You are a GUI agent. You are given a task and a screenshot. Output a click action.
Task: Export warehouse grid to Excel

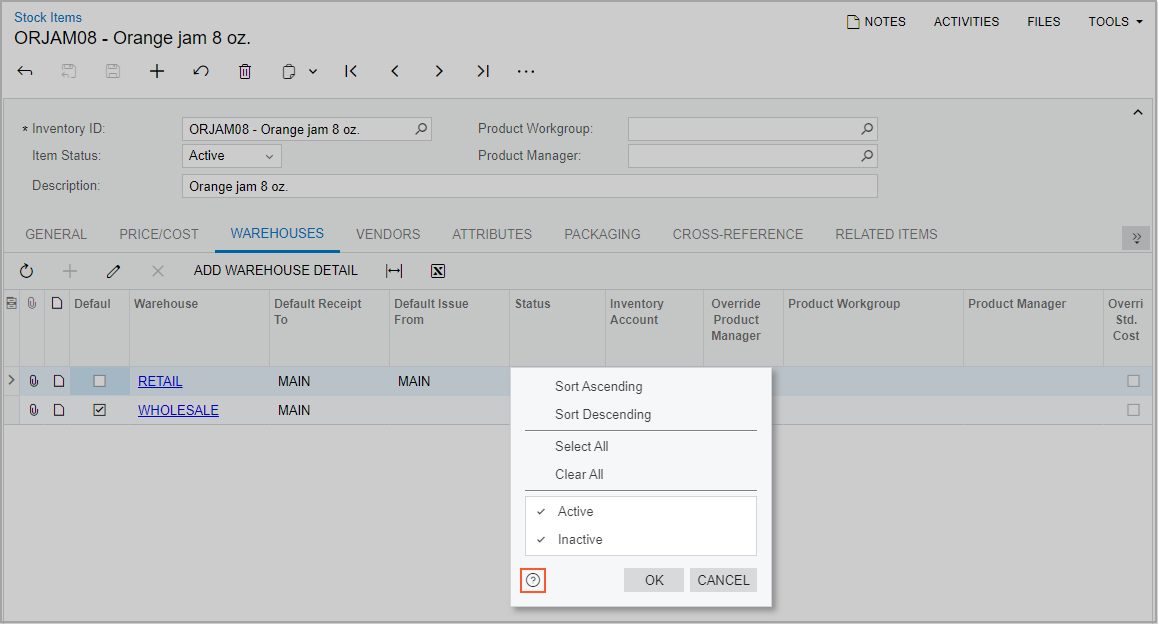438,271
